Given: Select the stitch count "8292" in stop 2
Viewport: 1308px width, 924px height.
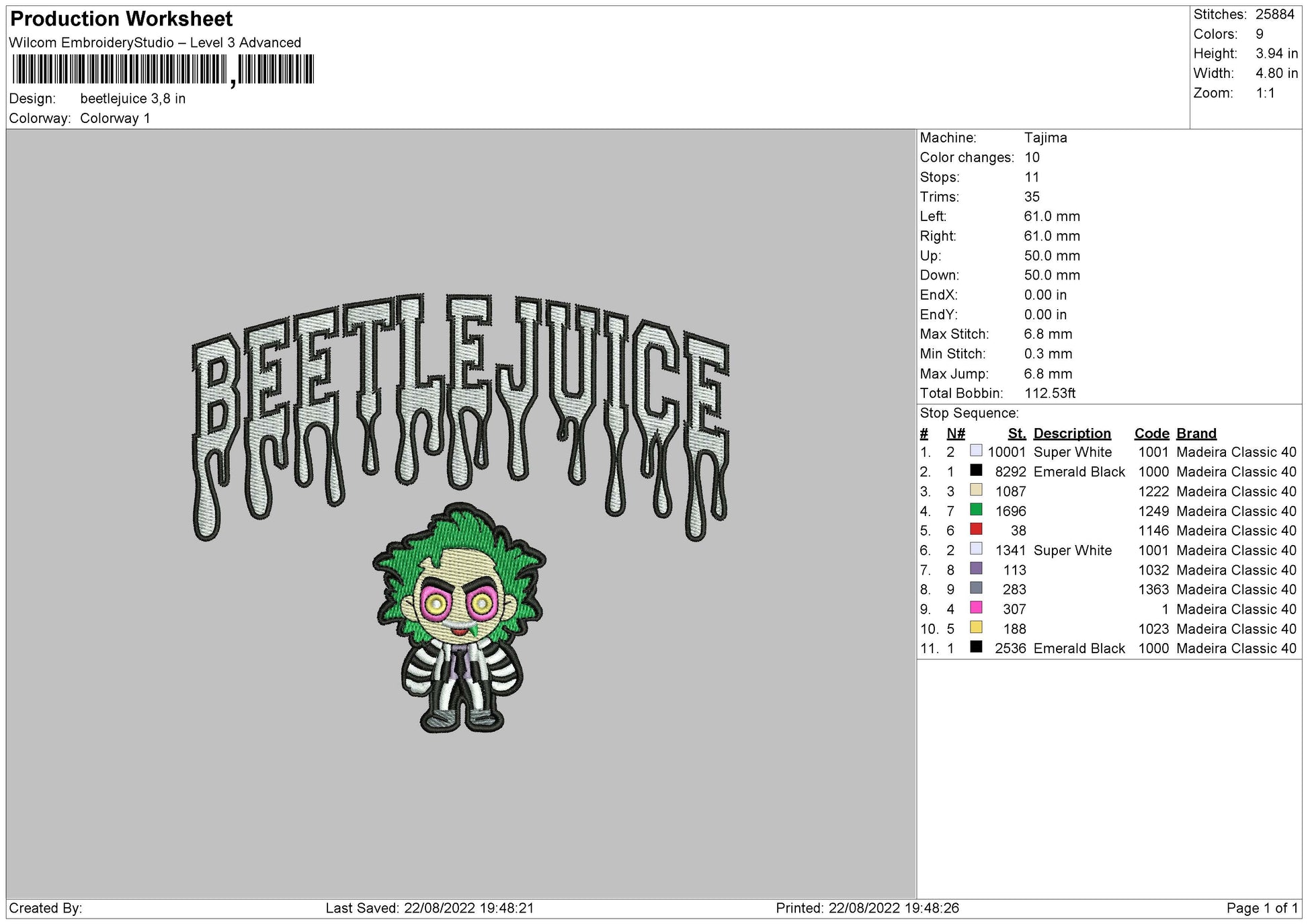Looking at the screenshot, I should click(1011, 472).
